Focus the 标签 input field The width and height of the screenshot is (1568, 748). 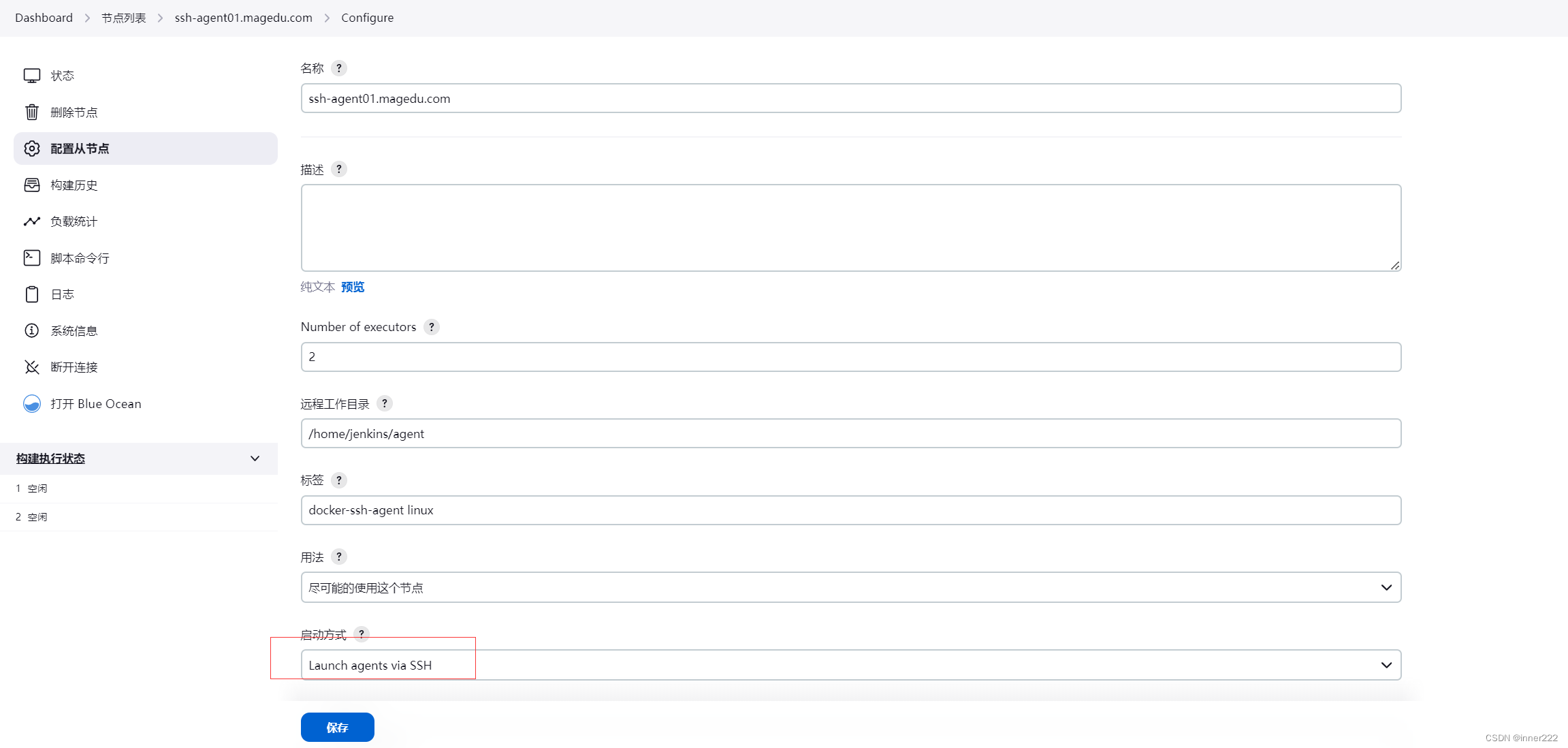point(851,510)
